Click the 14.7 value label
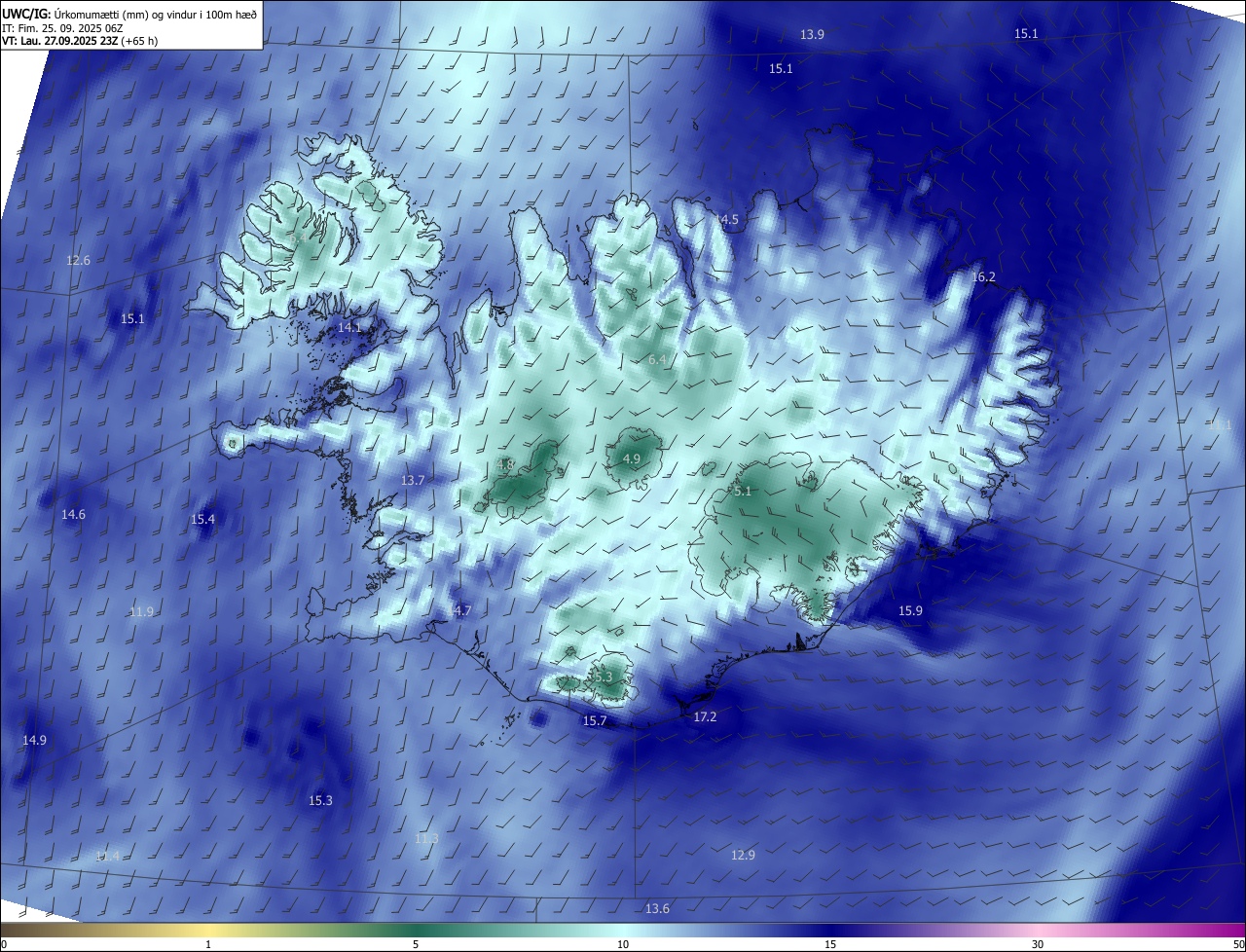The height and width of the screenshot is (952, 1246). 459,610
